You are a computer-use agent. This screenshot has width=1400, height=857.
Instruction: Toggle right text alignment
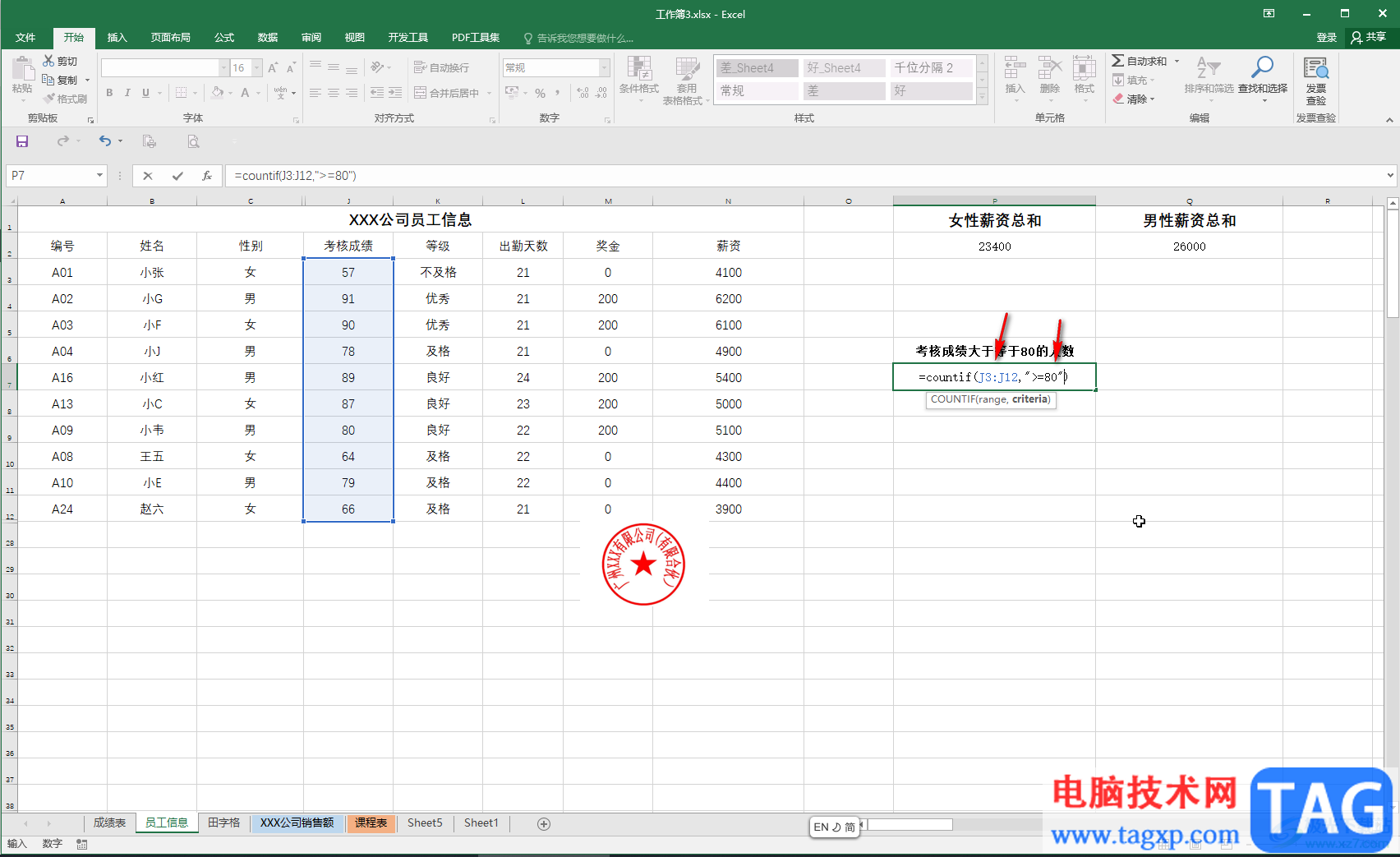point(352,93)
